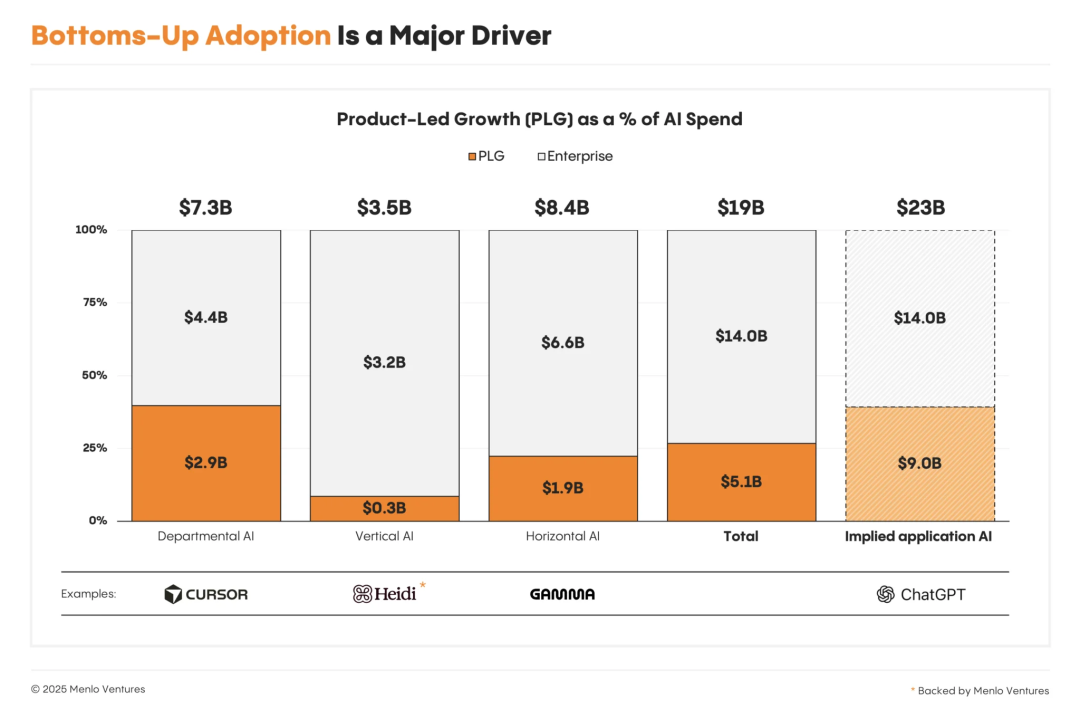The image size is (1080, 709).
Task: Click the gray Enterprise legend swatch
Action: (541, 157)
